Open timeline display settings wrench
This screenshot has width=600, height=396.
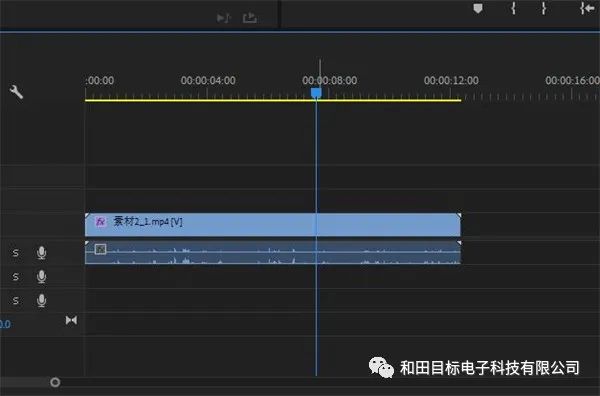click(16, 92)
